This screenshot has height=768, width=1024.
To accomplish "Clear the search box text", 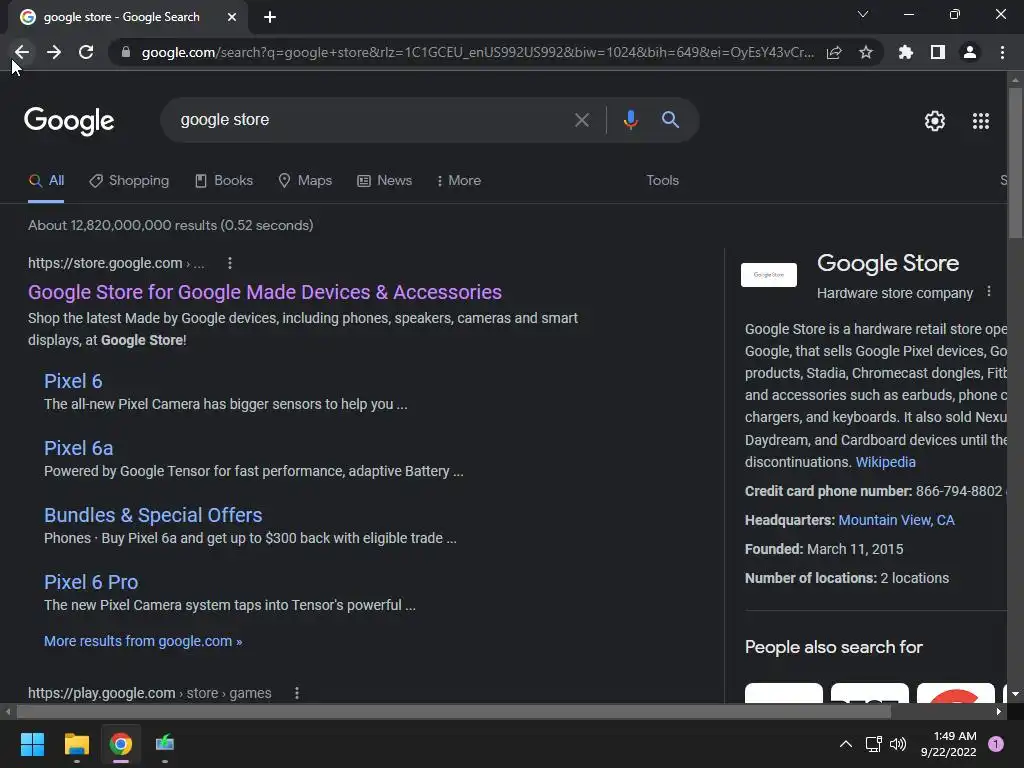I will (581, 120).
